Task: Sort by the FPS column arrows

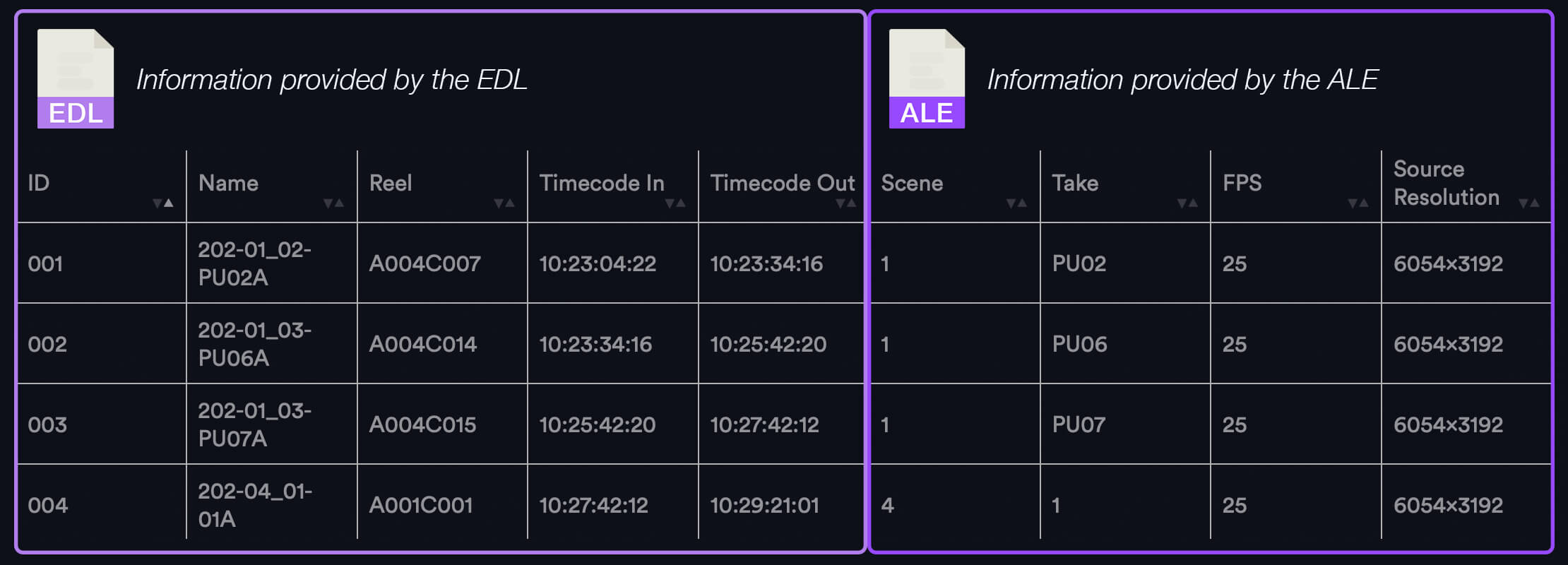Action: click(1358, 203)
